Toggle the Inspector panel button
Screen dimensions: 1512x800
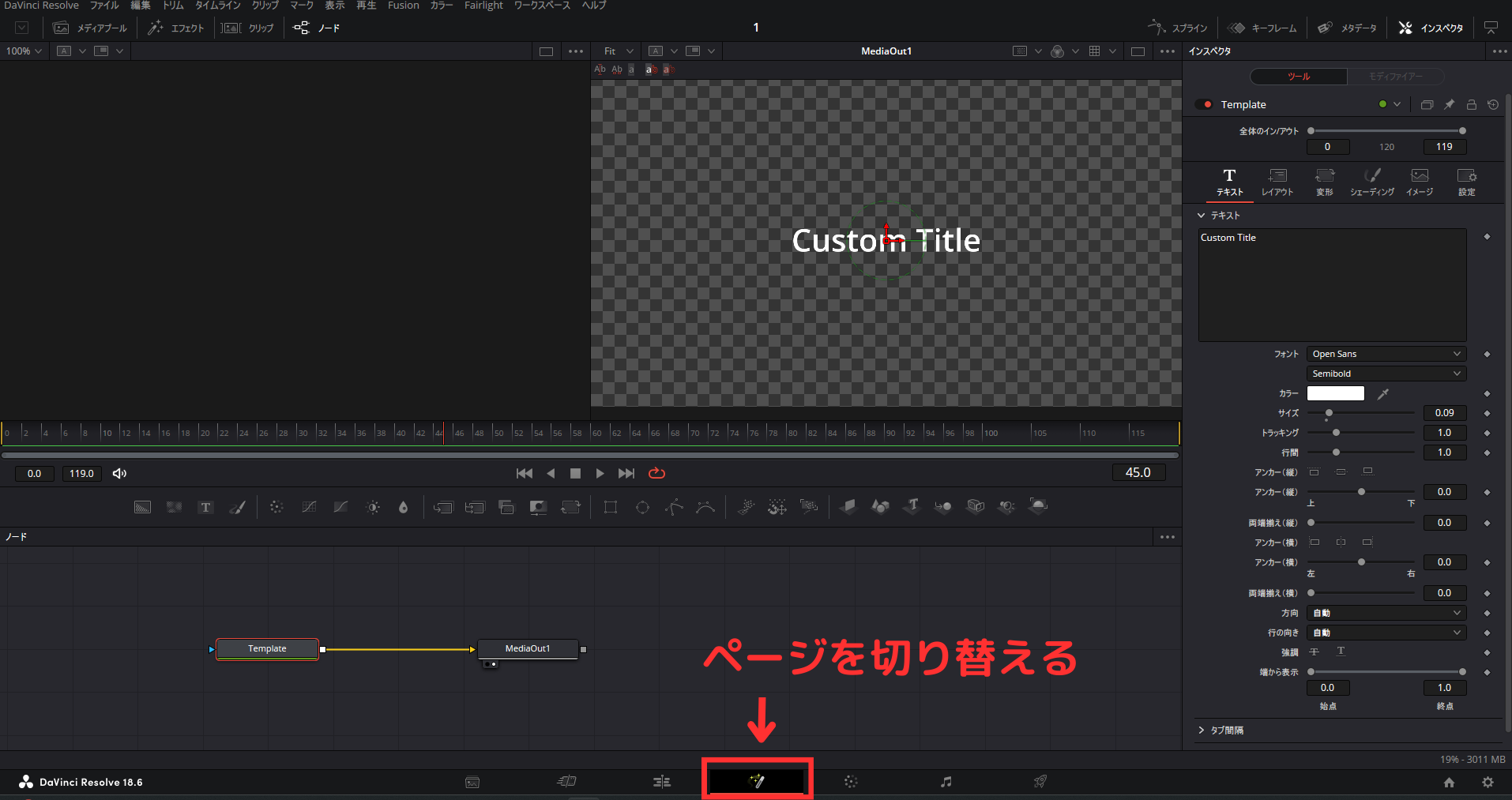(x=1431, y=28)
